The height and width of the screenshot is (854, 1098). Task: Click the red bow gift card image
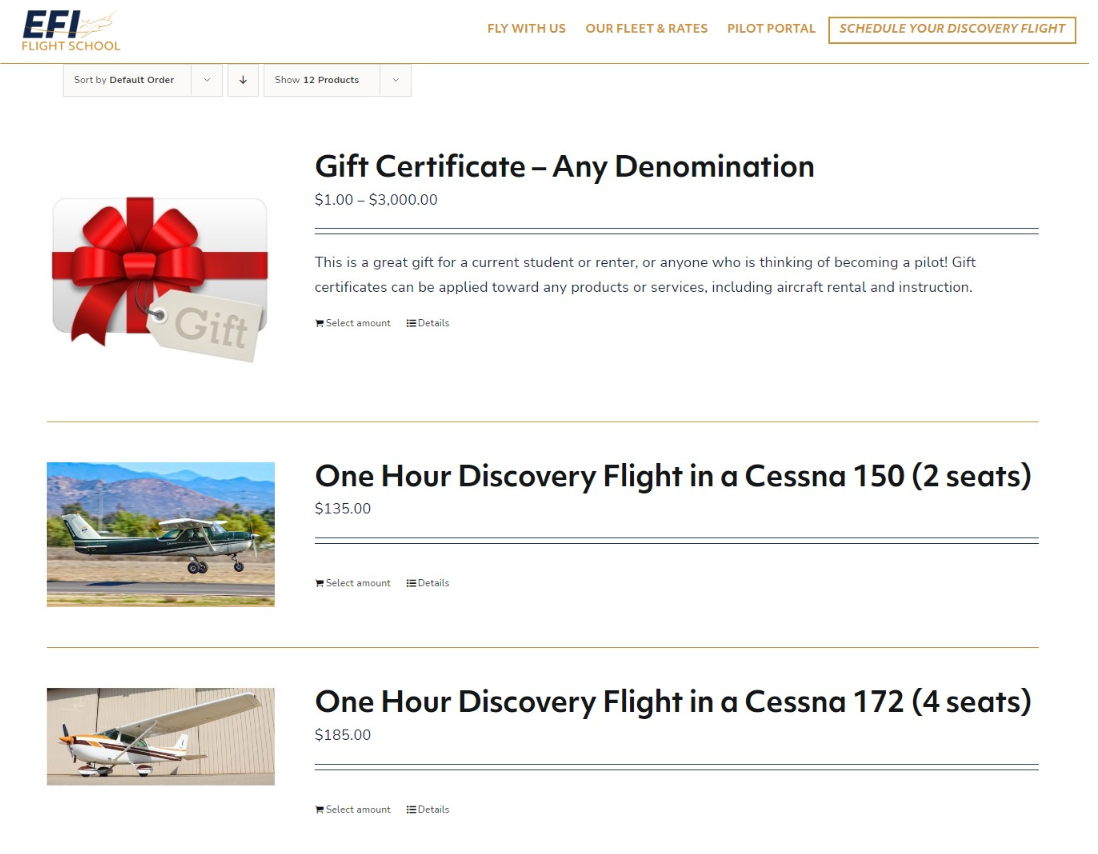pyautogui.click(x=160, y=278)
